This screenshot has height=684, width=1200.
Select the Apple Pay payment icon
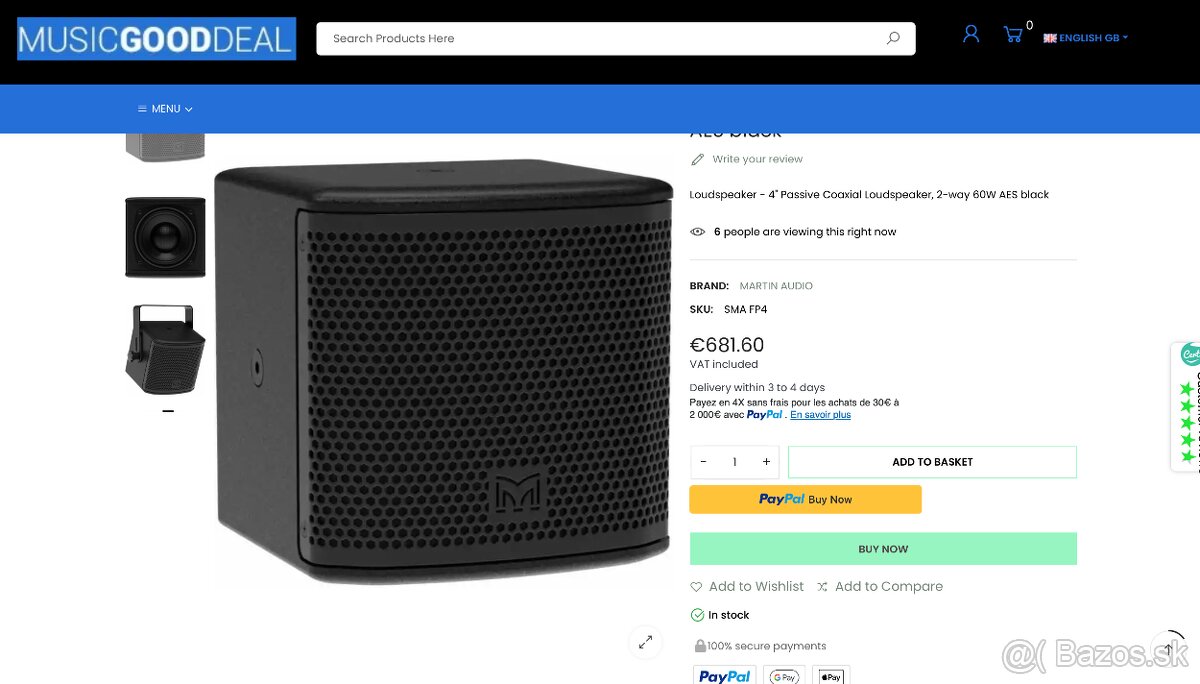tap(830, 675)
